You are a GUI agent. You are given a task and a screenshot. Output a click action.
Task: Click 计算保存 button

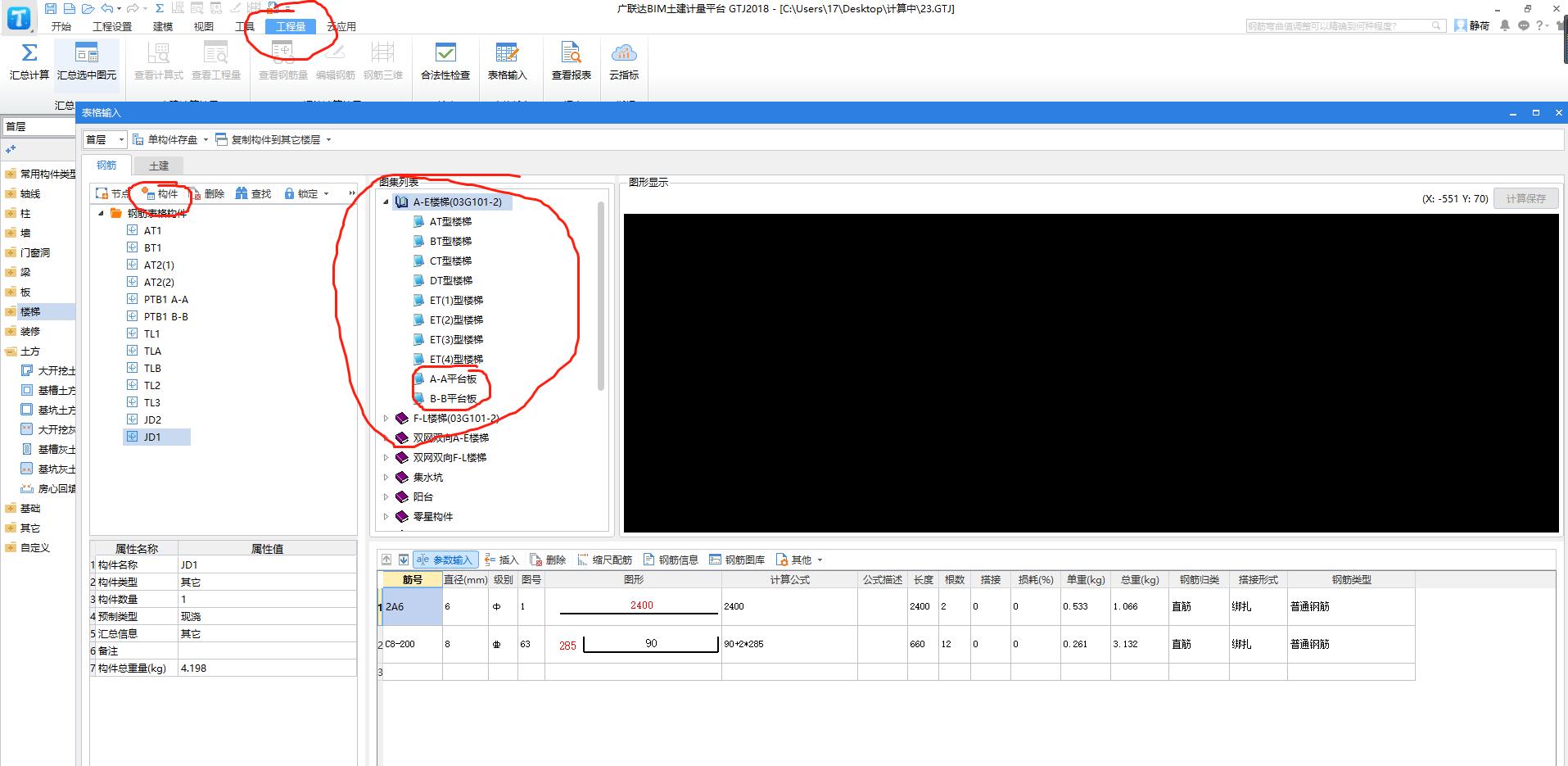click(1525, 198)
